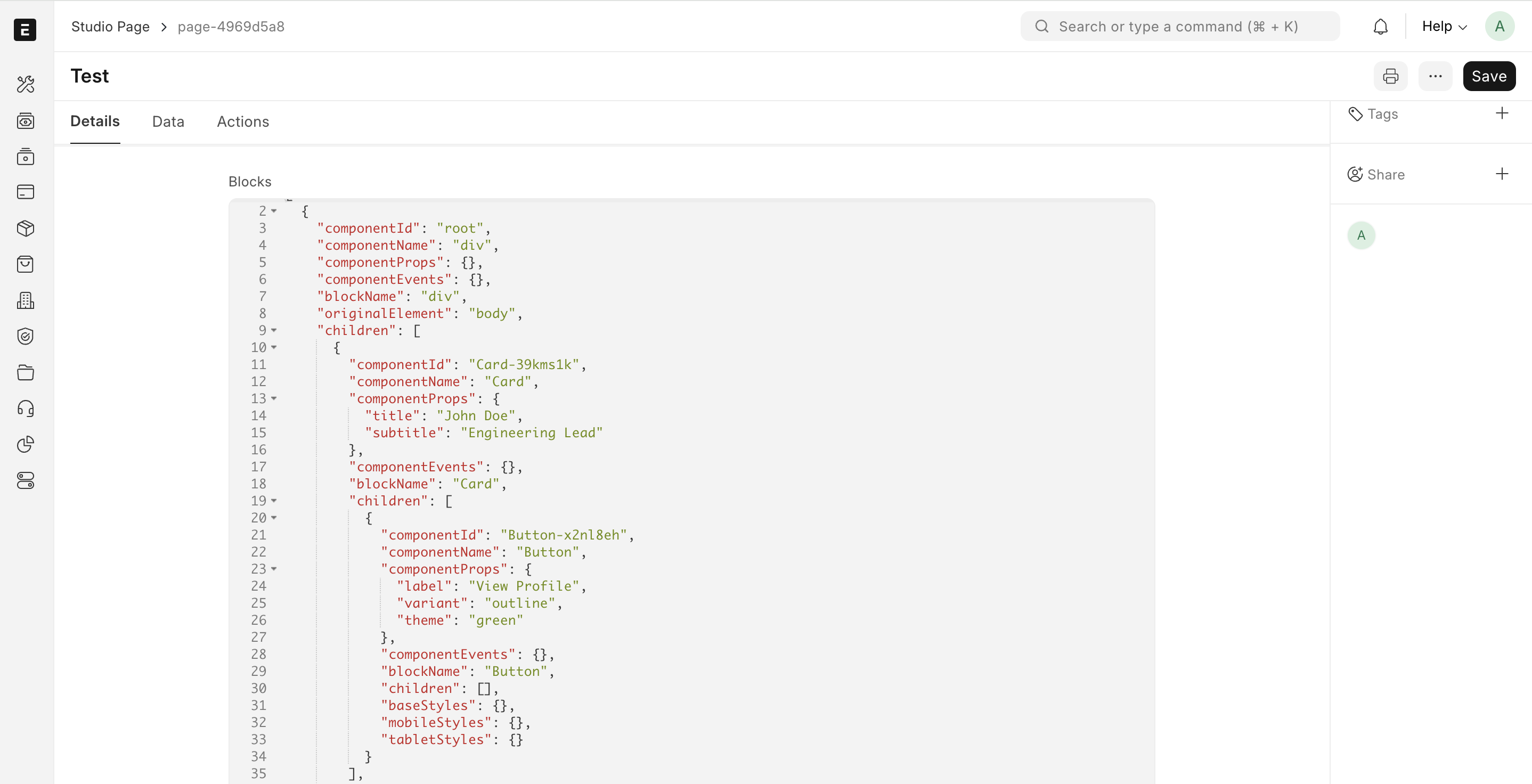The width and height of the screenshot is (1532, 784).
Task: Go to Studio Page breadcrumb
Action: point(111,27)
